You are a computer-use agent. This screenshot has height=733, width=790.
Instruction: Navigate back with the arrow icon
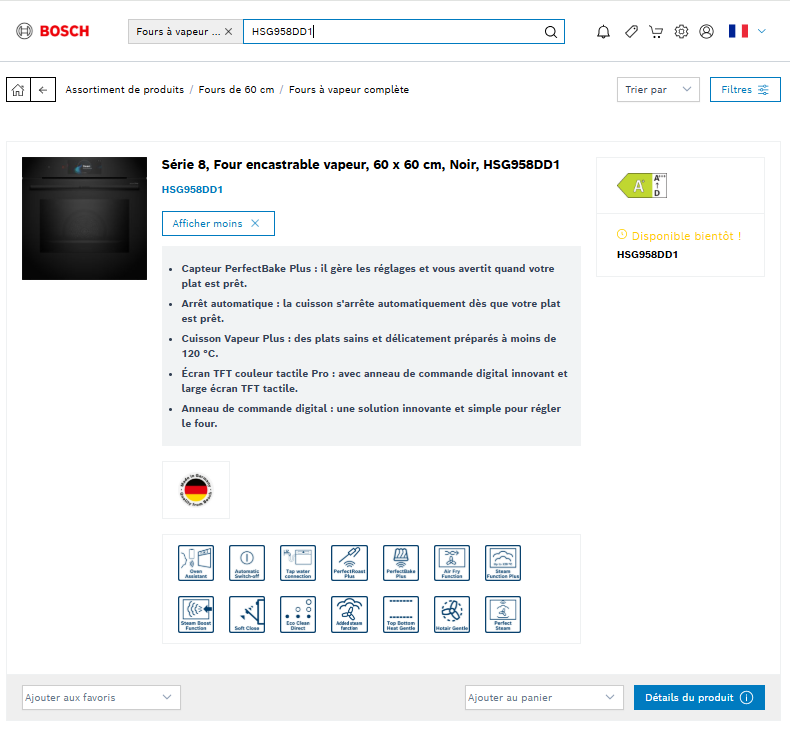click(43, 90)
